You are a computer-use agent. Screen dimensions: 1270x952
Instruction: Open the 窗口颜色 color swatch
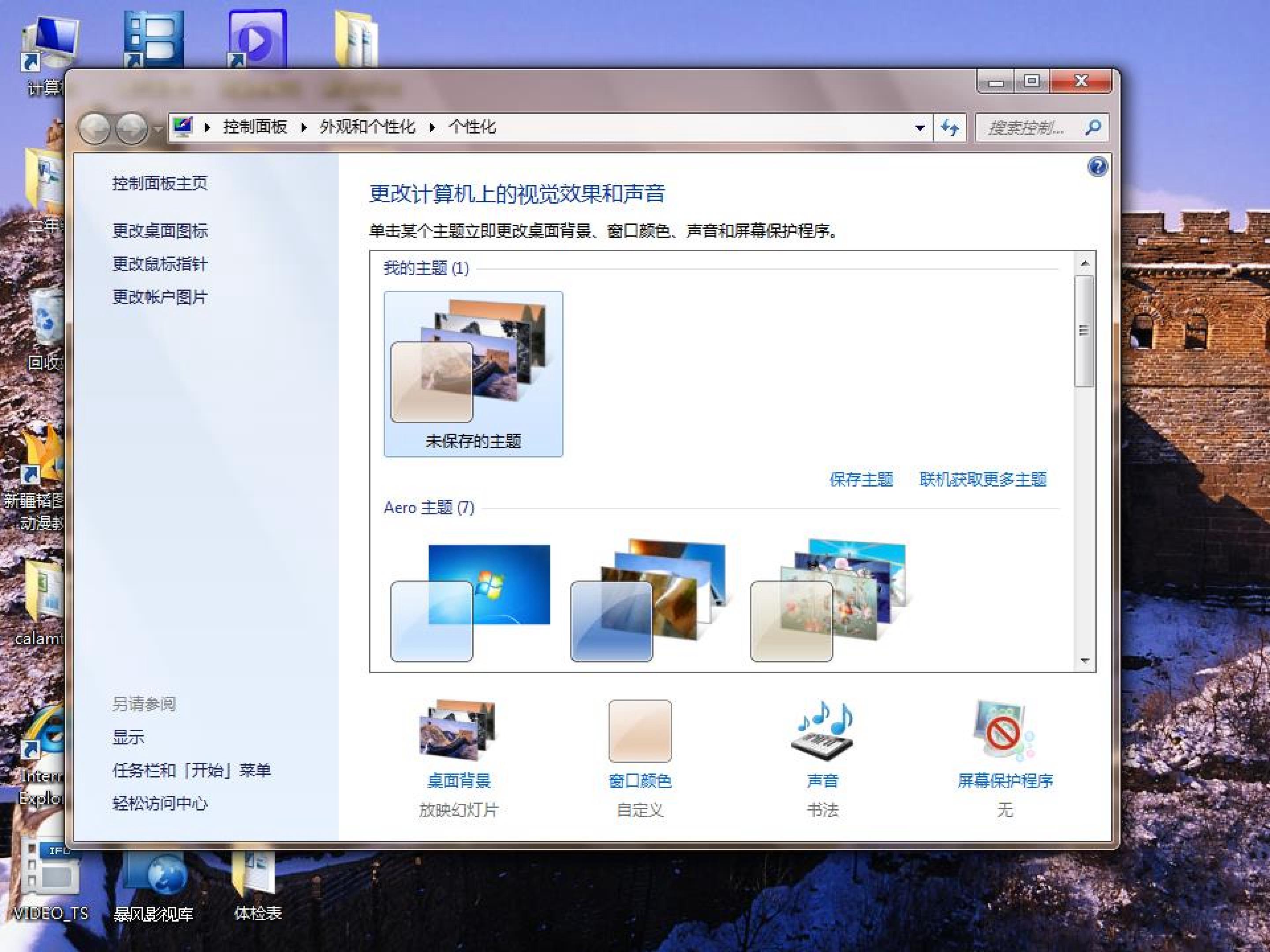coord(639,731)
